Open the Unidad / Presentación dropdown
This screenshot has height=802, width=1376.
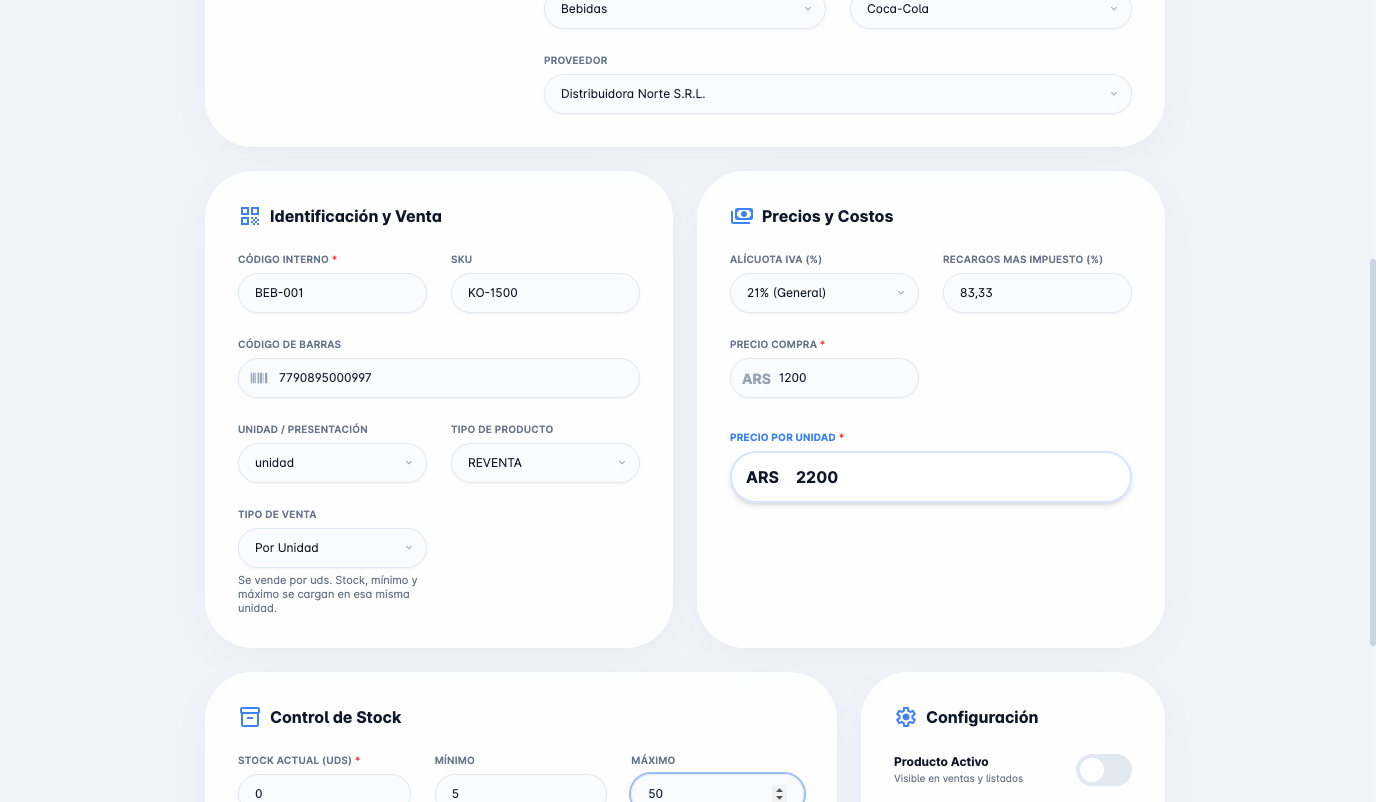332,463
